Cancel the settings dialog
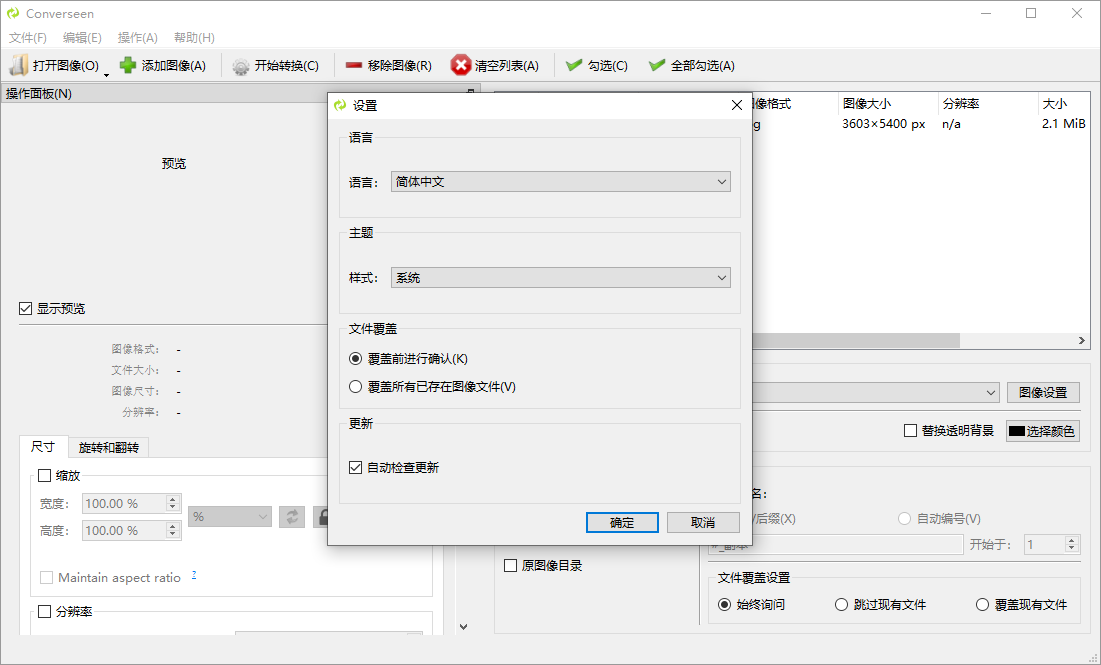 (x=703, y=522)
